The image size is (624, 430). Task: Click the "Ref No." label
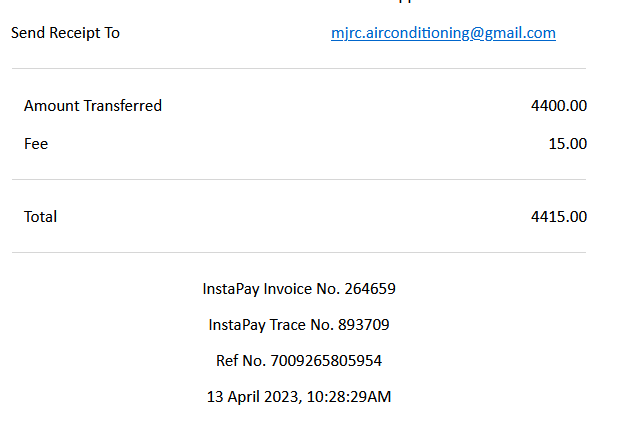pyautogui.click(x=239, y=361)
